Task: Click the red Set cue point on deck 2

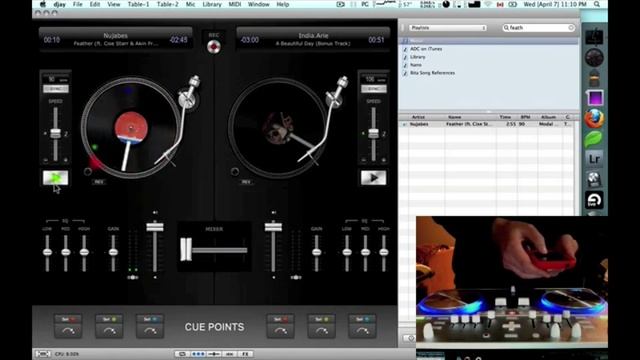Action: [280, 319]
